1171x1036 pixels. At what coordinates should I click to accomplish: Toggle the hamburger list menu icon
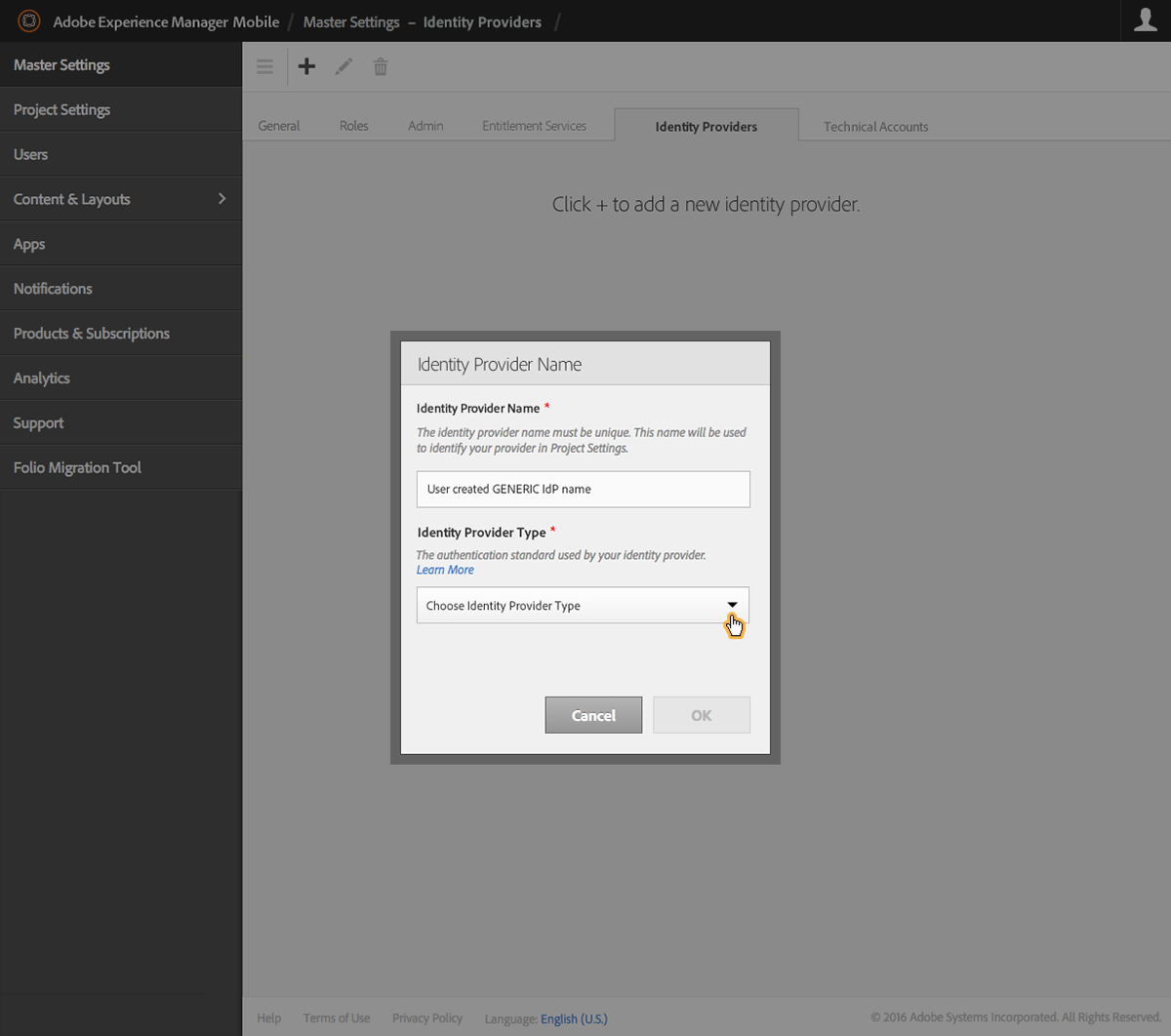264,66
